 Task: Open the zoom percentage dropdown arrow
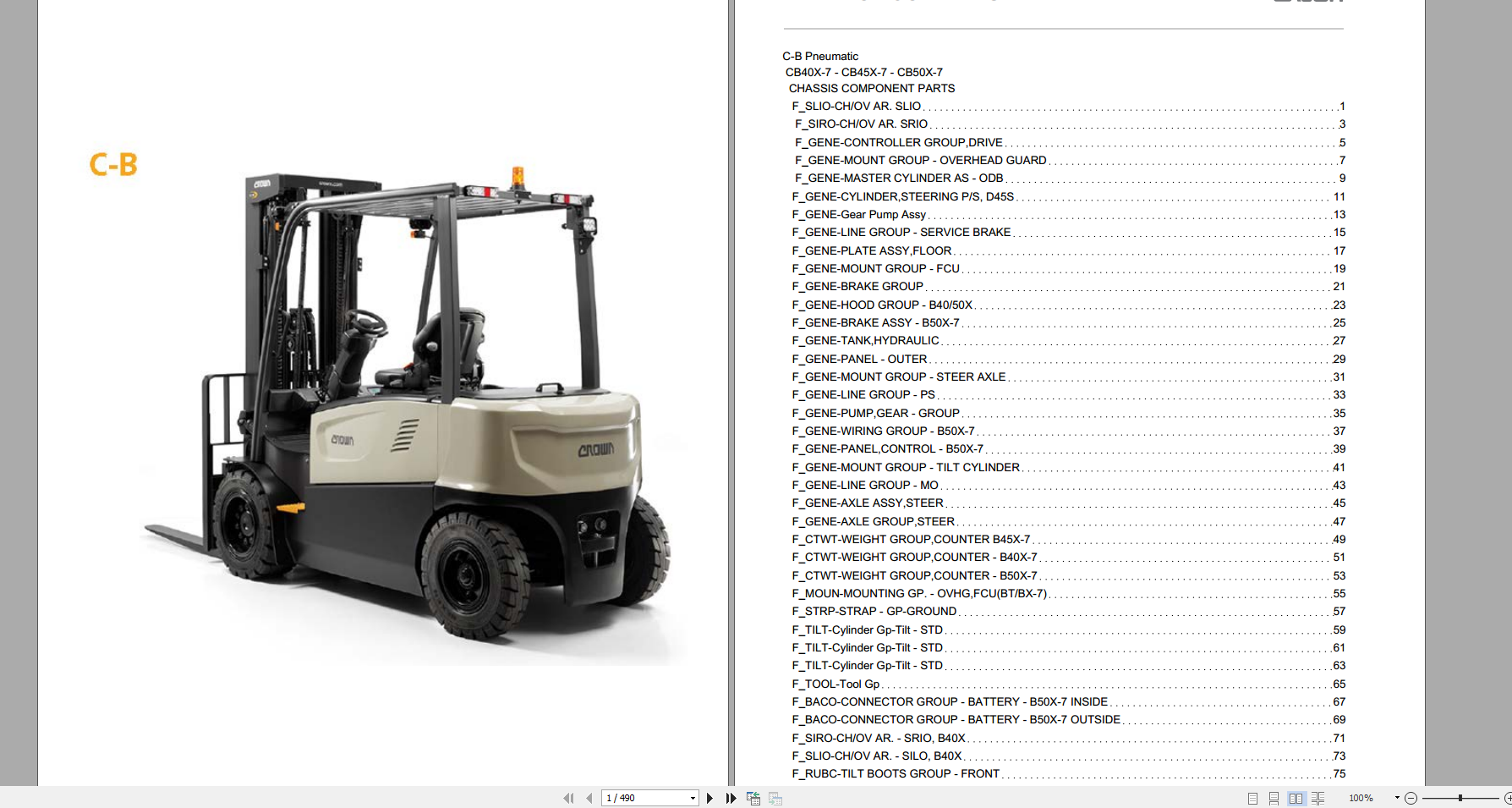tap(1397, 798)
